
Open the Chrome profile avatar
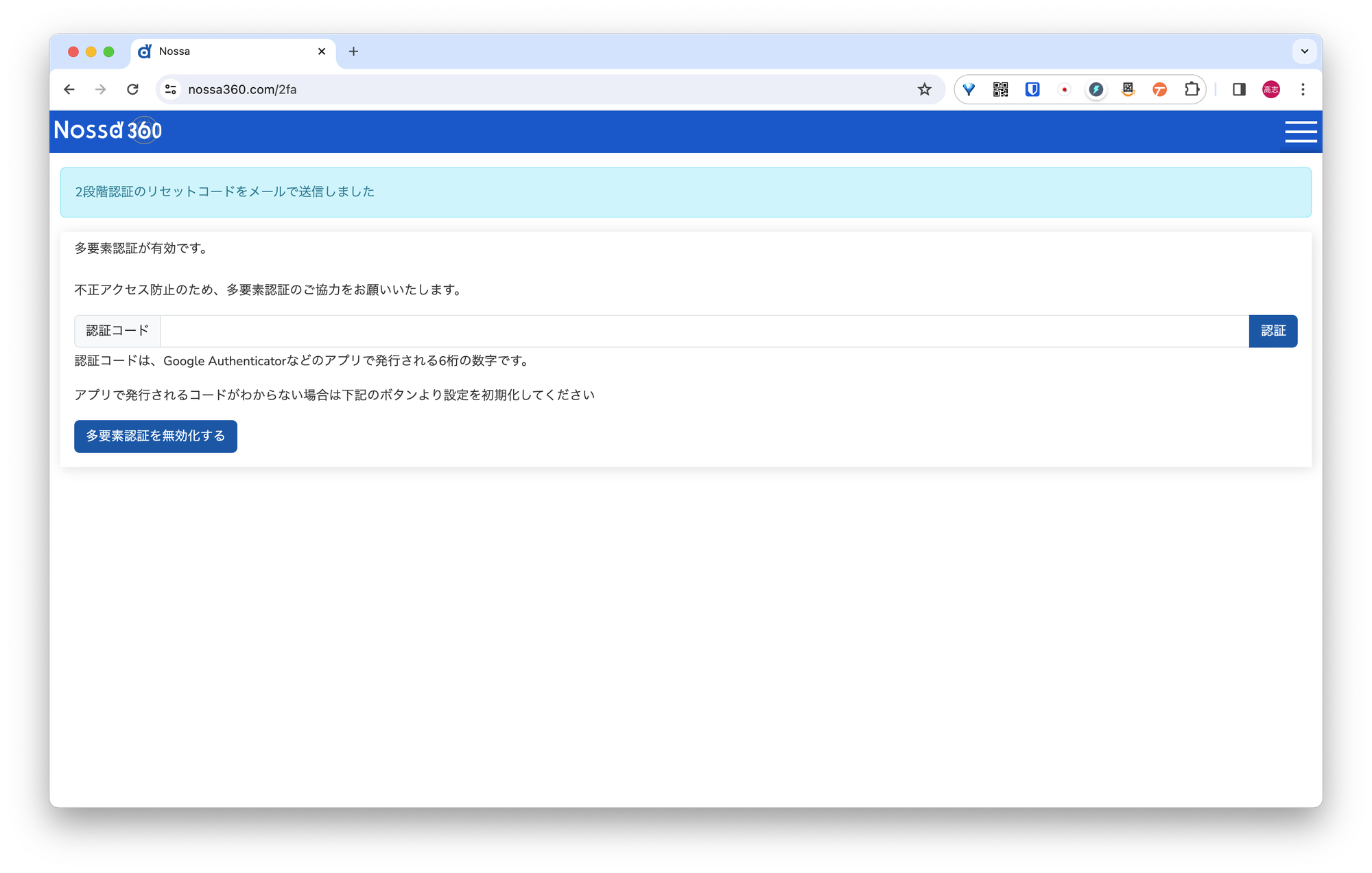(x=1271, y=89)
